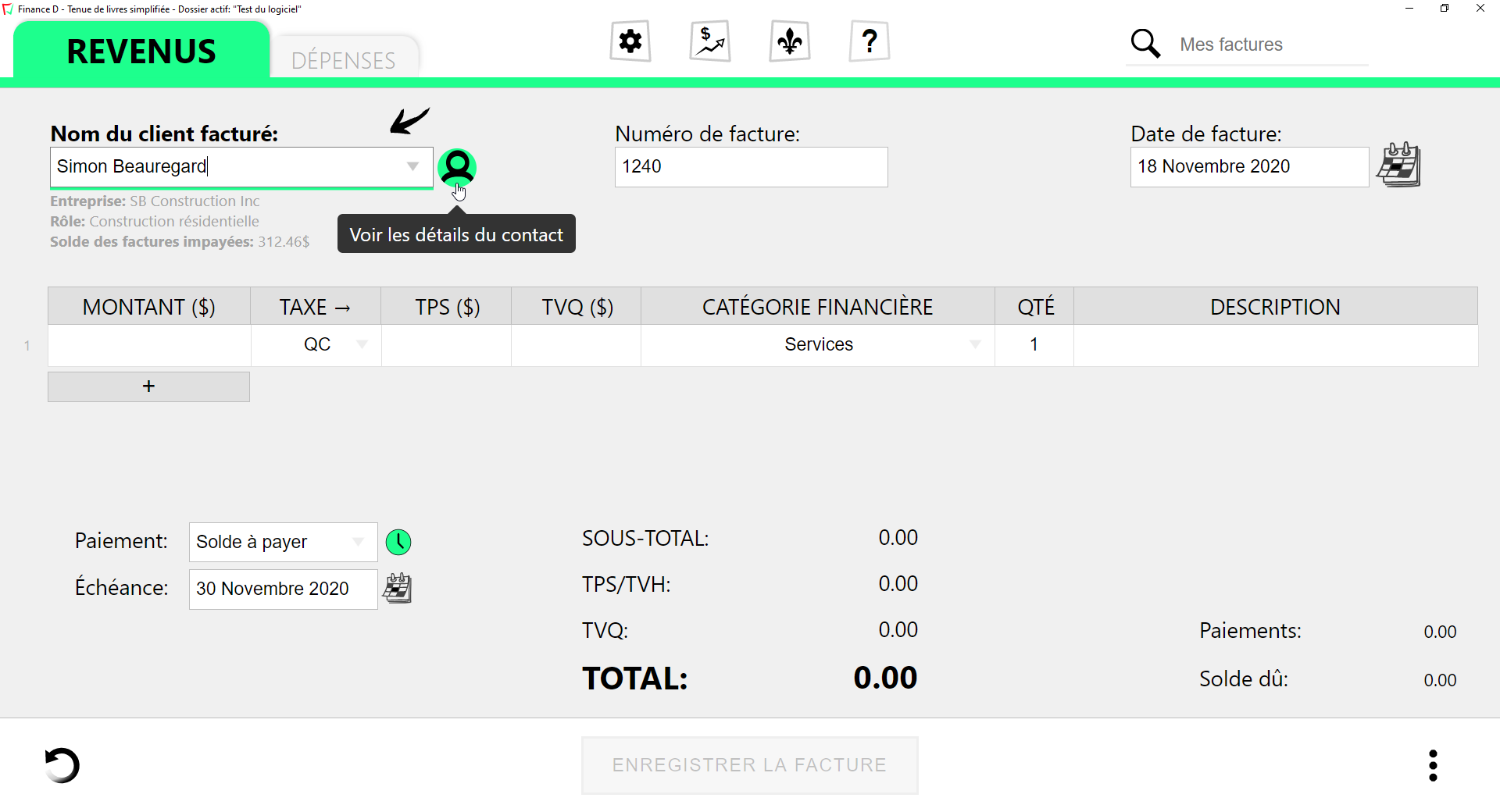The width and height of the screenshot is (1500, 812).
Task: Open help with the question mark icon
Action: coord(869,41)
